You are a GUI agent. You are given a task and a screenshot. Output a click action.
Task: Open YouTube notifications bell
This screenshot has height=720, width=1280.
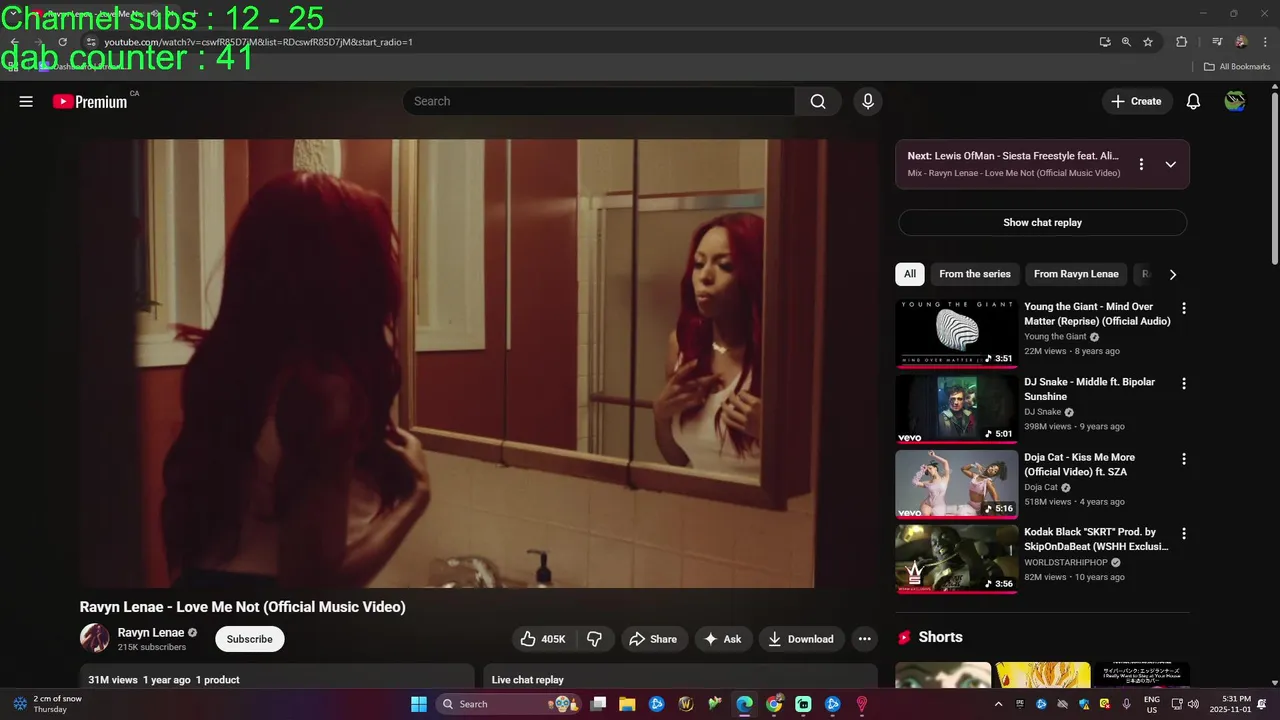click(x=1193, y=101)
